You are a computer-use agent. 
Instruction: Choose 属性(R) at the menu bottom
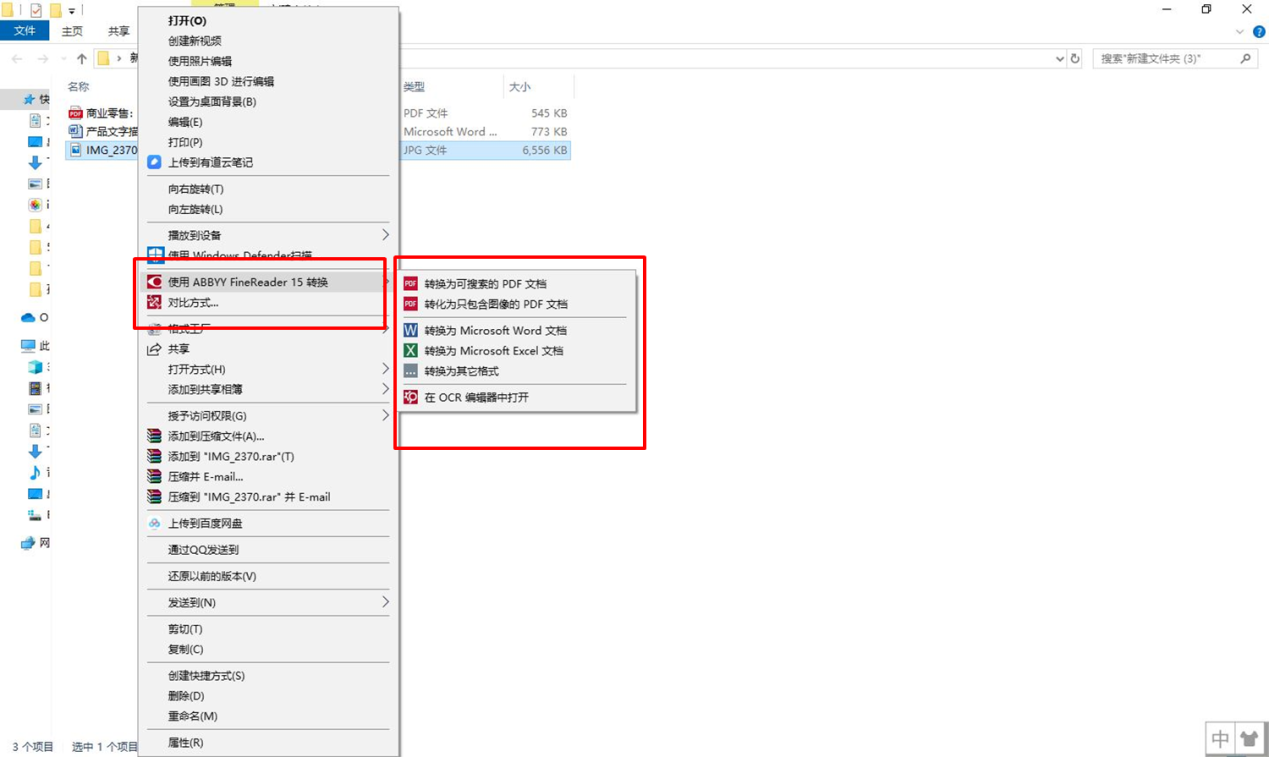186,742
